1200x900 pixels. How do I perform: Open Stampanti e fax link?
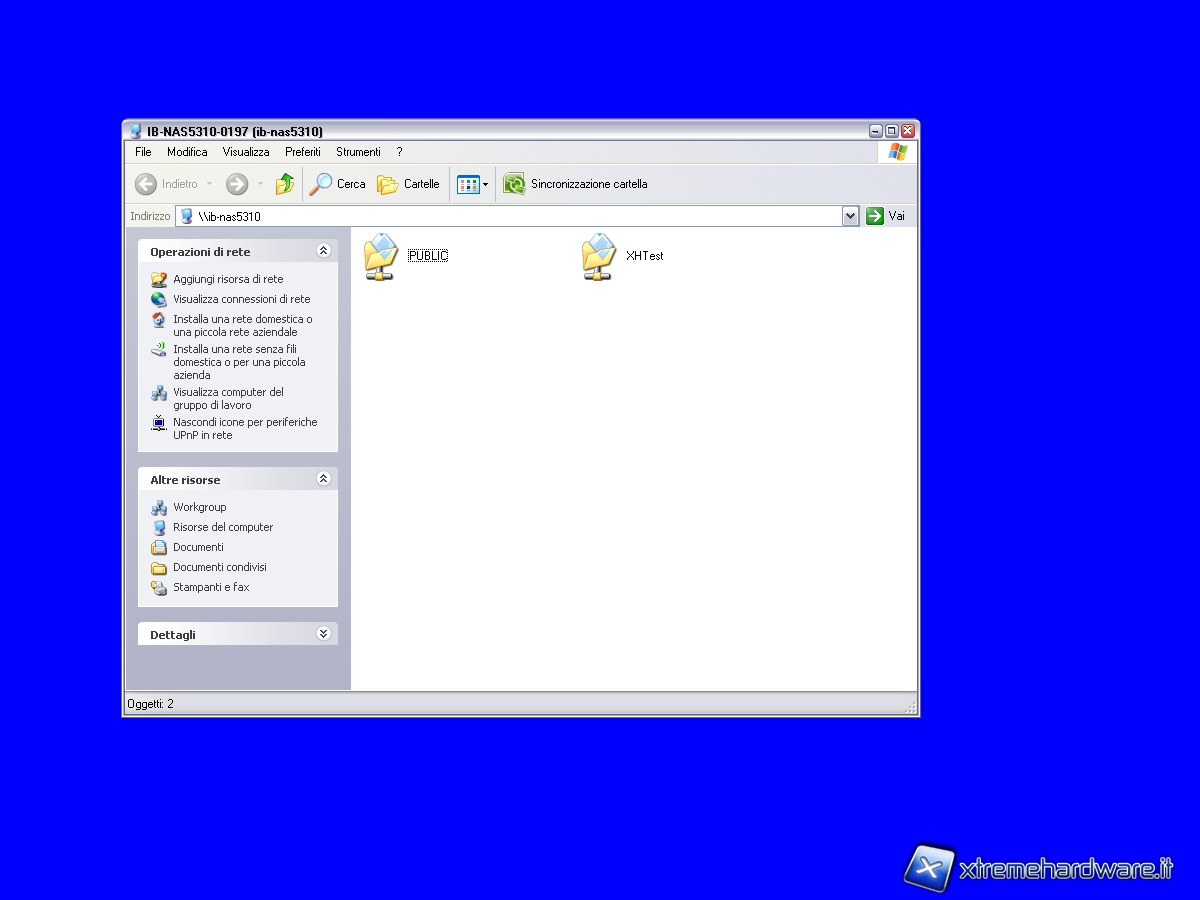[x=211, y=587]
